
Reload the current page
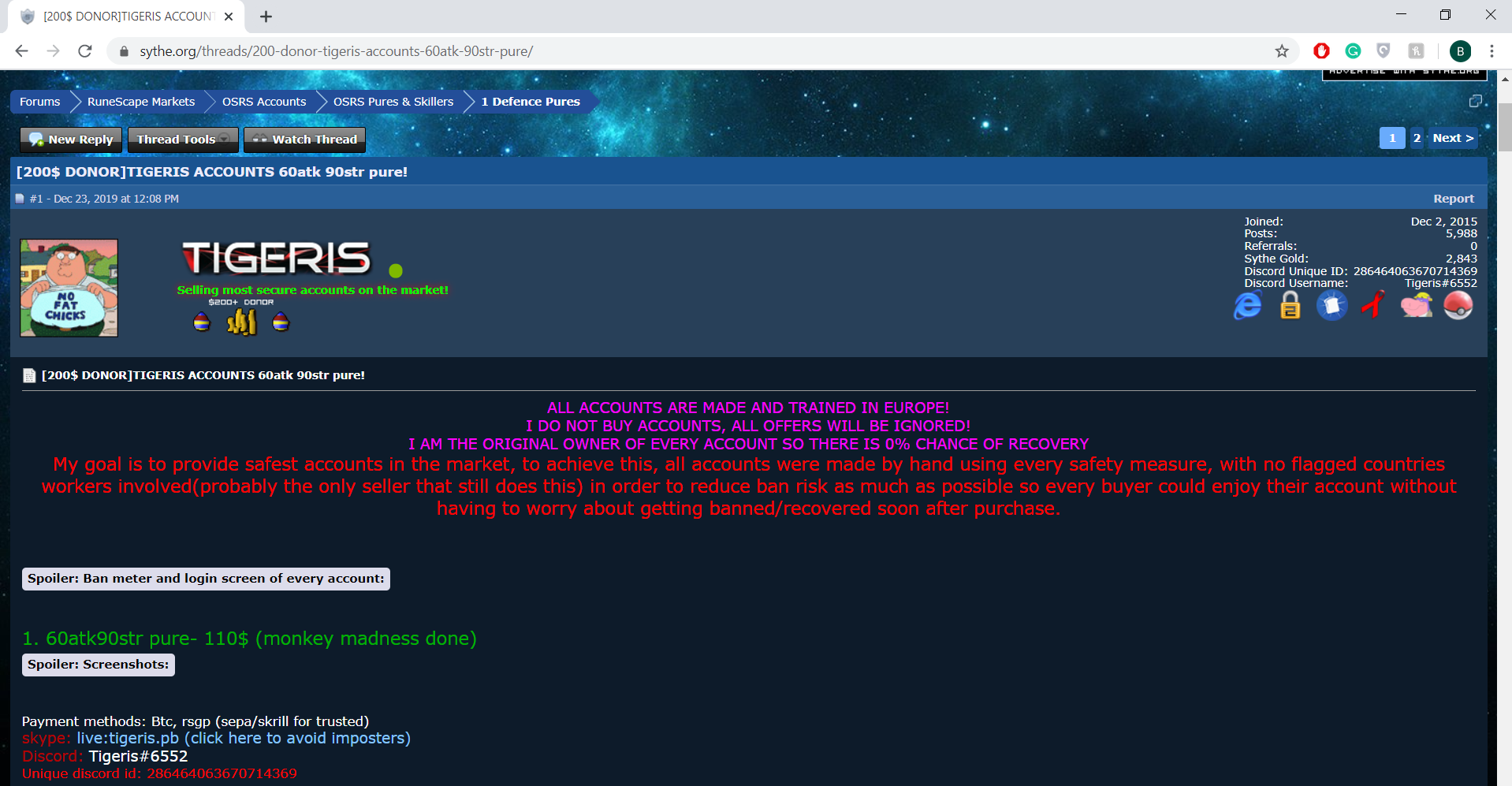coord(85,51)
